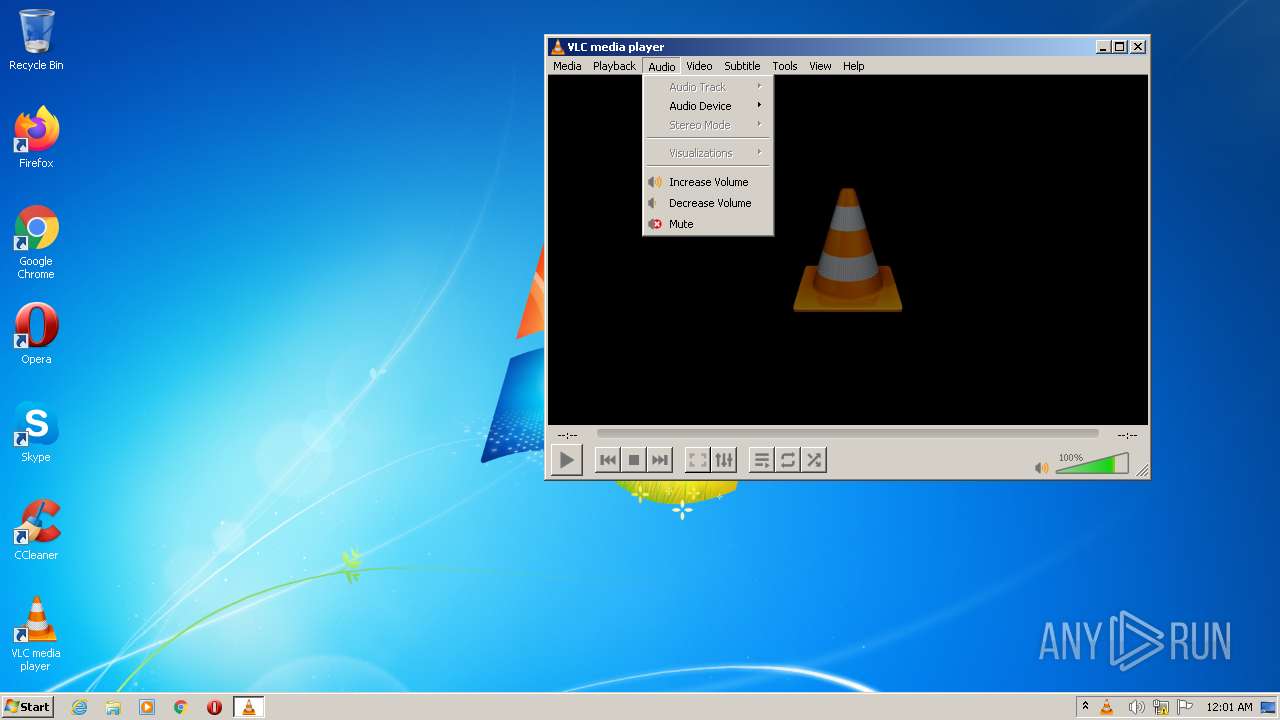Open Action Center flag icon

[x=1185, y=707]
